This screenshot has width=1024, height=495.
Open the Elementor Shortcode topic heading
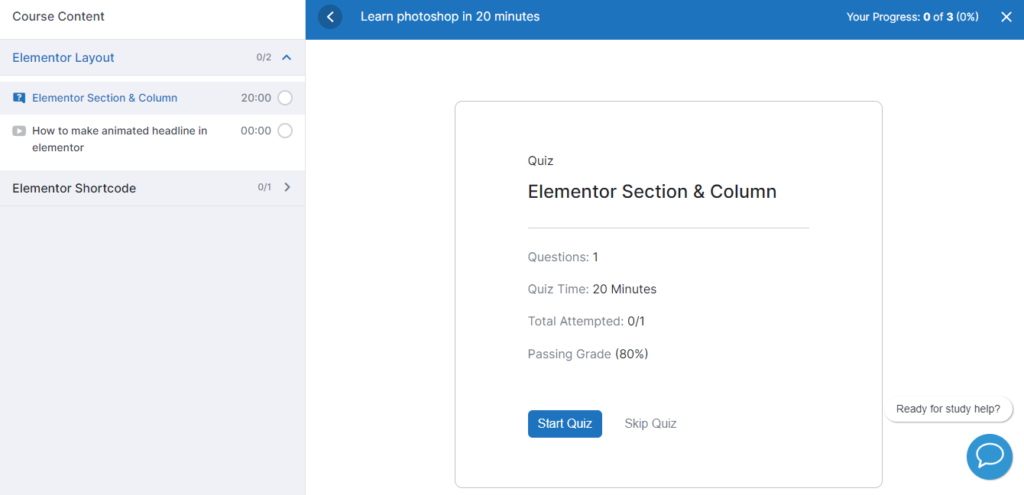(74, 188)
